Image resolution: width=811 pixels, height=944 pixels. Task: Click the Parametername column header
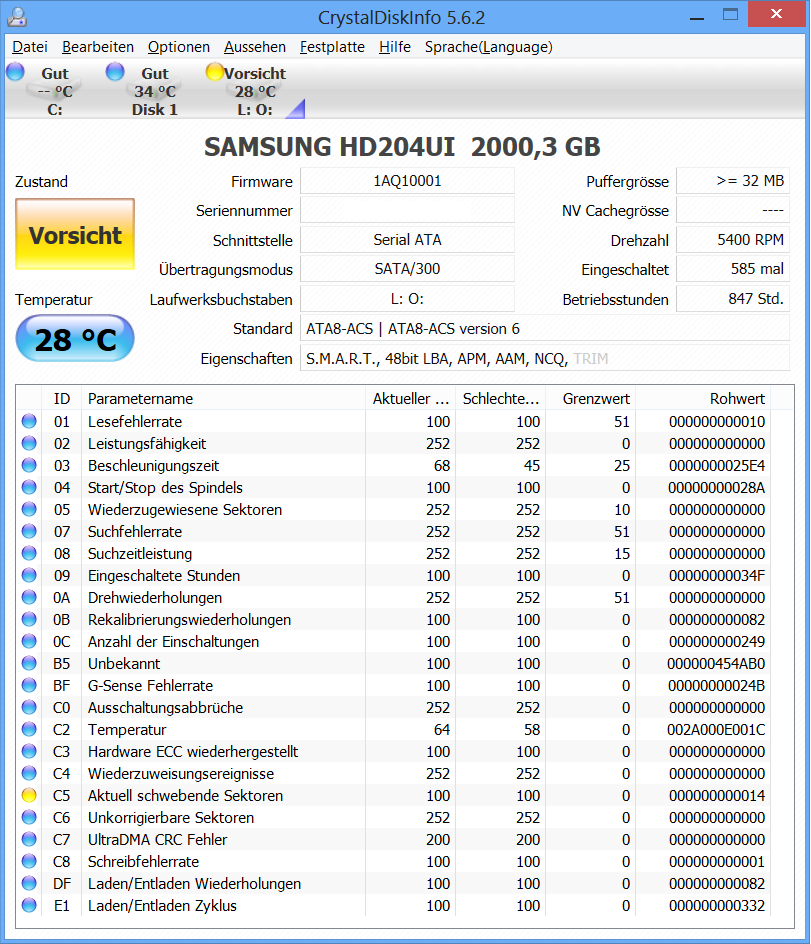tap(223, 399)
